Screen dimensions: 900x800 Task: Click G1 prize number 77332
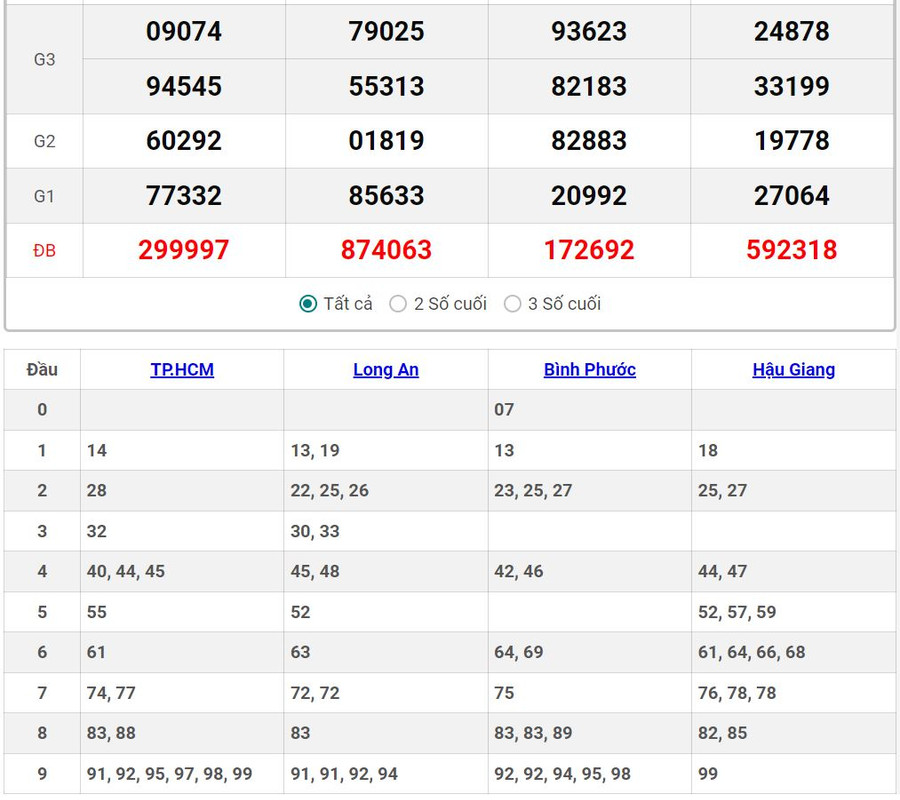click(184, 196)
